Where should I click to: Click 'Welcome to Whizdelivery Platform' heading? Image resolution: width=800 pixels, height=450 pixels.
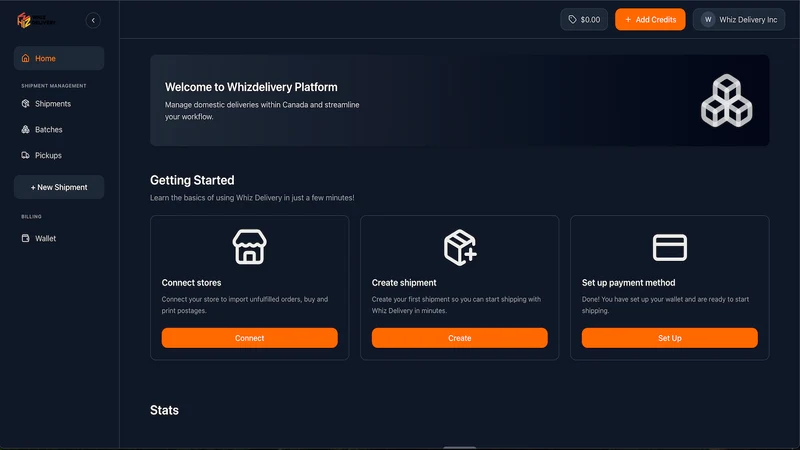tap(251, 87)
